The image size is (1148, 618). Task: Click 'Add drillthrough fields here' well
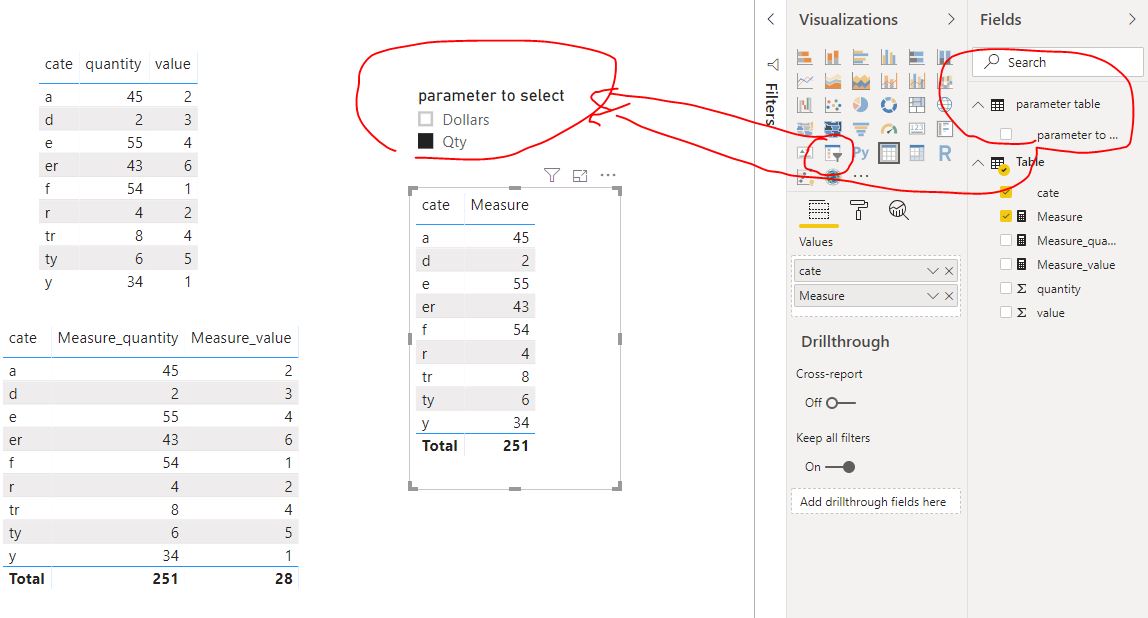click(875, 502)
